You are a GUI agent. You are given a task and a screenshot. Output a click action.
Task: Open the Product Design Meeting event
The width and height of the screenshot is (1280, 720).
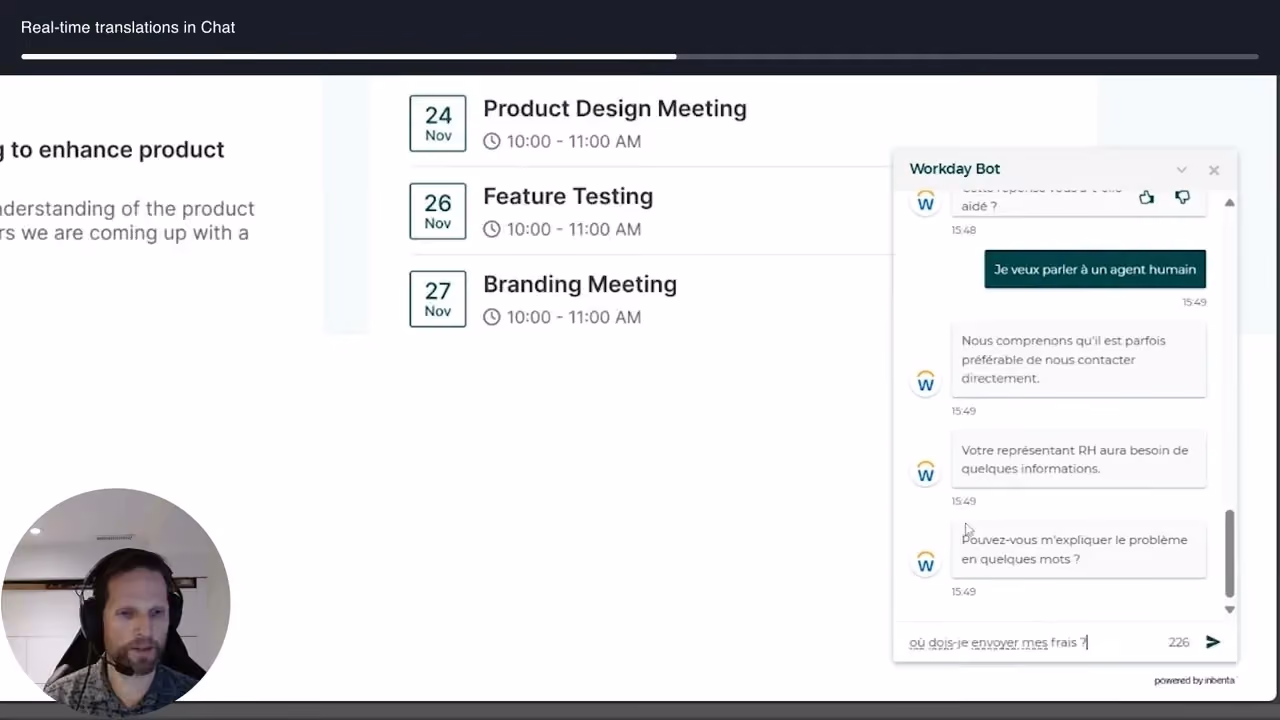pyautogui.click(x=614, y=108)
